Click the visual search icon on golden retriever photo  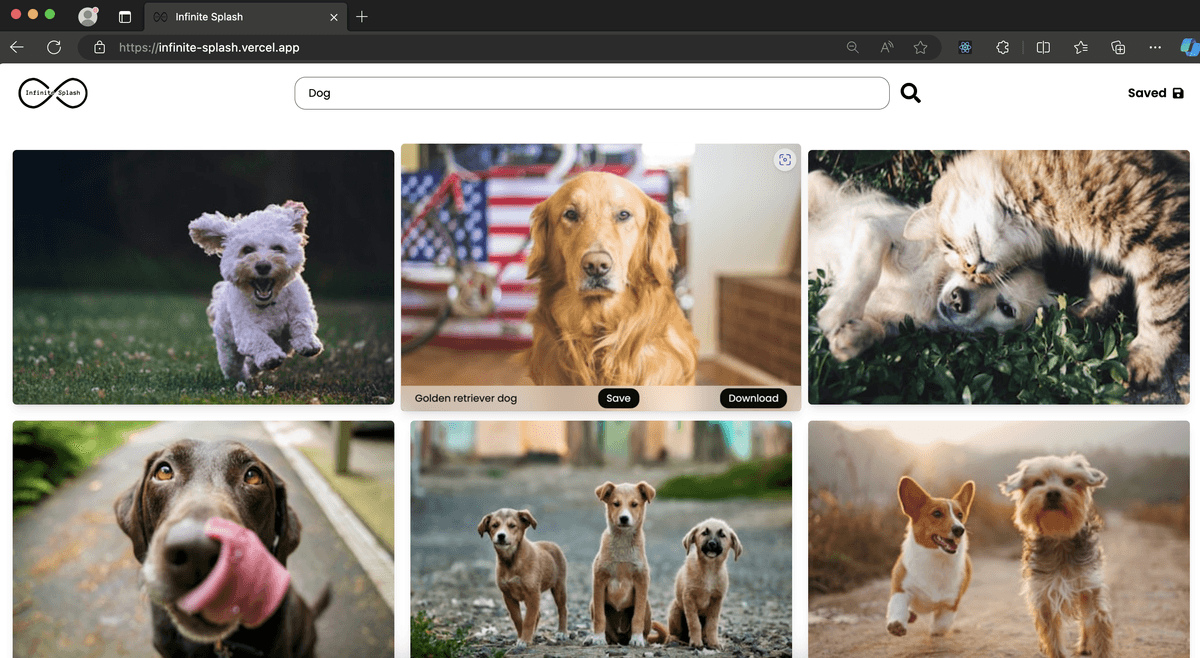point(785,159)
